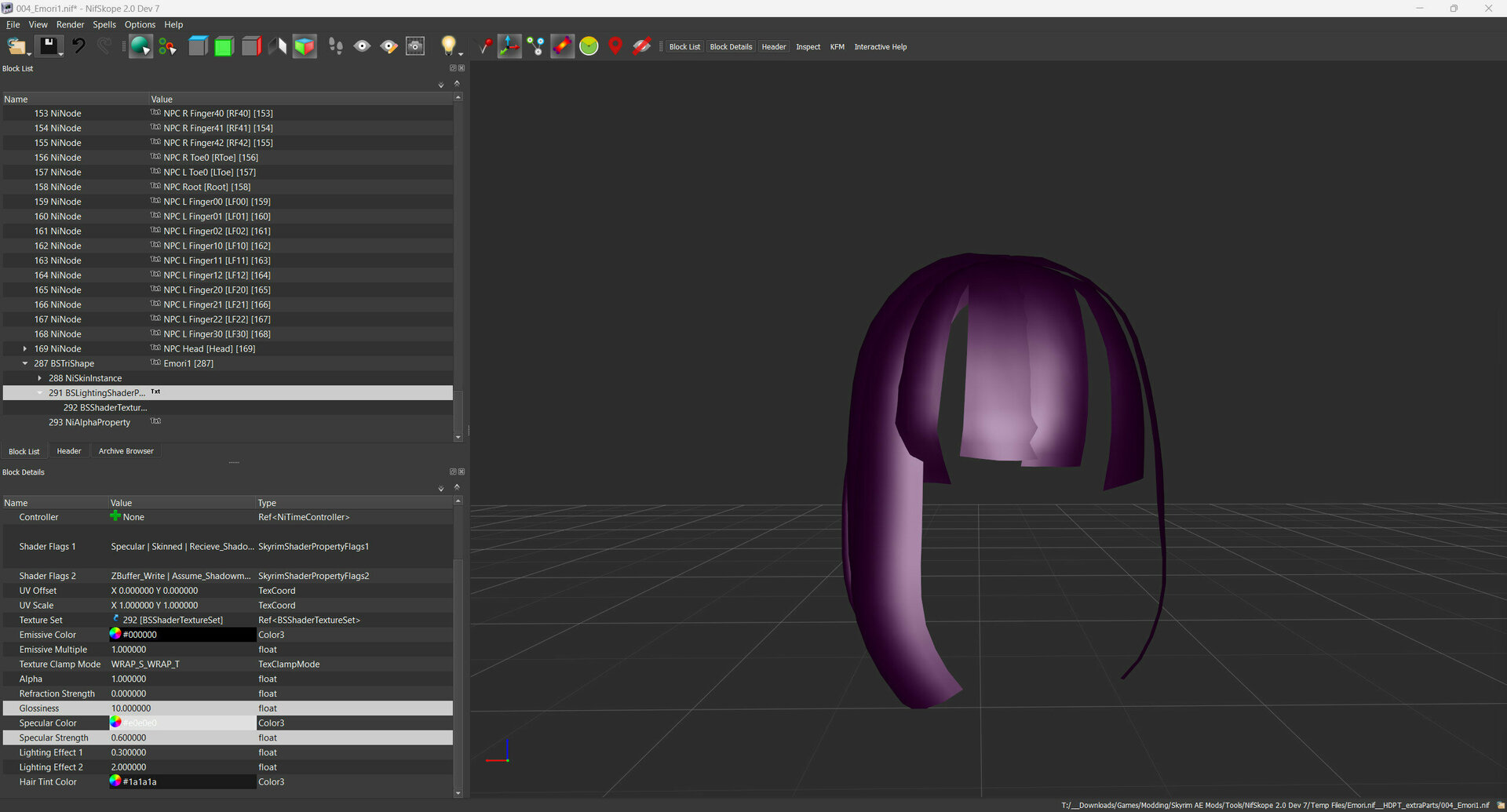1507x812 pixels.
Task: Open the Save button dropdown arrow
Action: tap(62, 53)
